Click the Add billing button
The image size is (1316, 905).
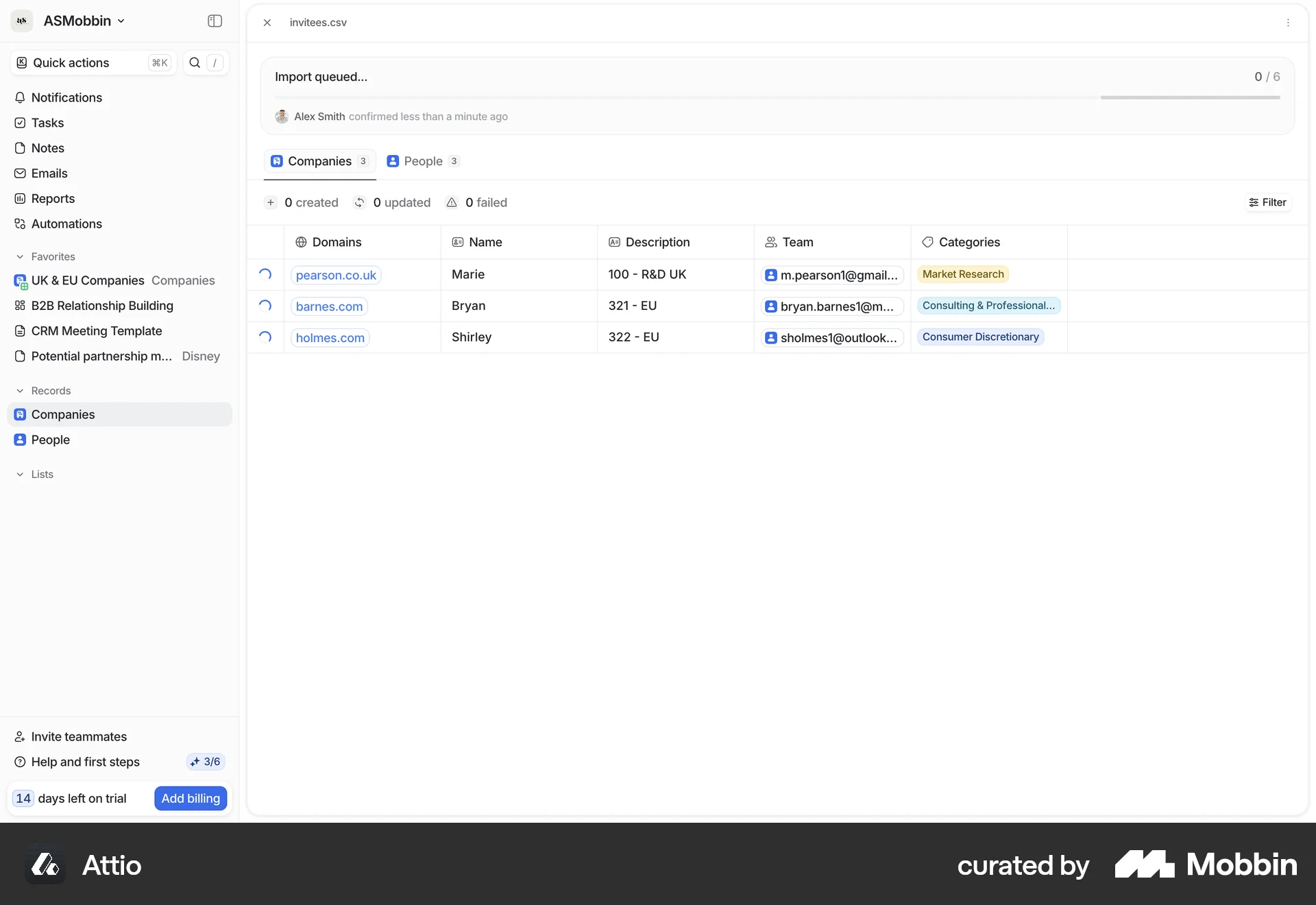click(x=190, y=797)
